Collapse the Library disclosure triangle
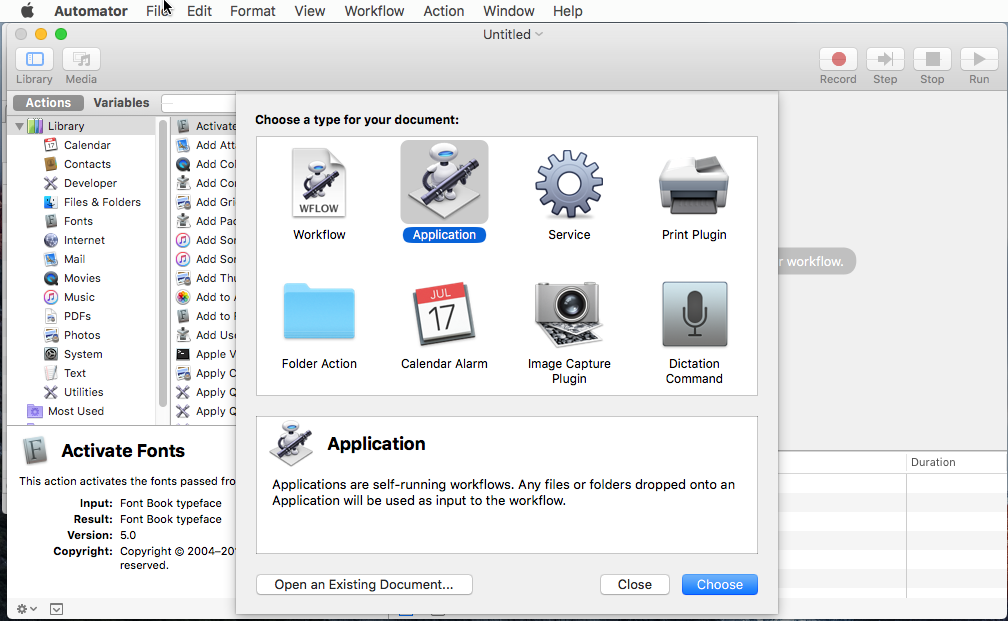Screen dimensions: 1008x621 click(x=19, y=126)
